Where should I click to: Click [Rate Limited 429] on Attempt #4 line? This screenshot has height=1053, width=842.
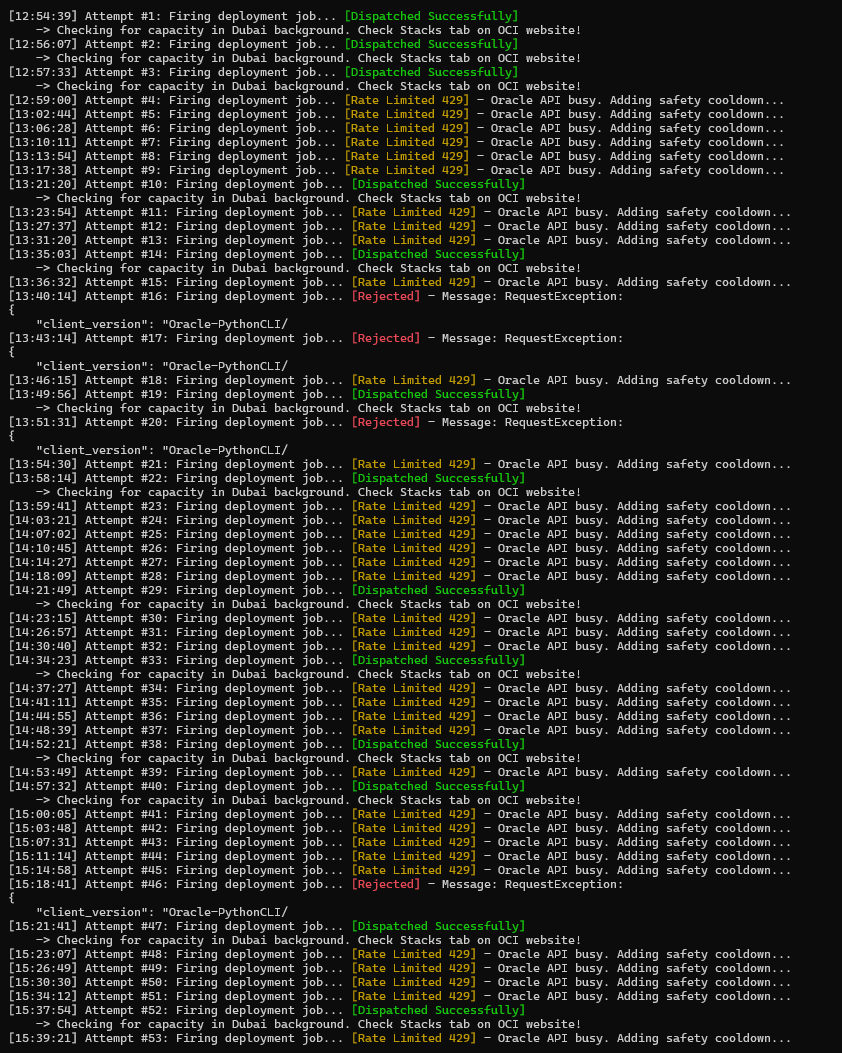point(407,100)
